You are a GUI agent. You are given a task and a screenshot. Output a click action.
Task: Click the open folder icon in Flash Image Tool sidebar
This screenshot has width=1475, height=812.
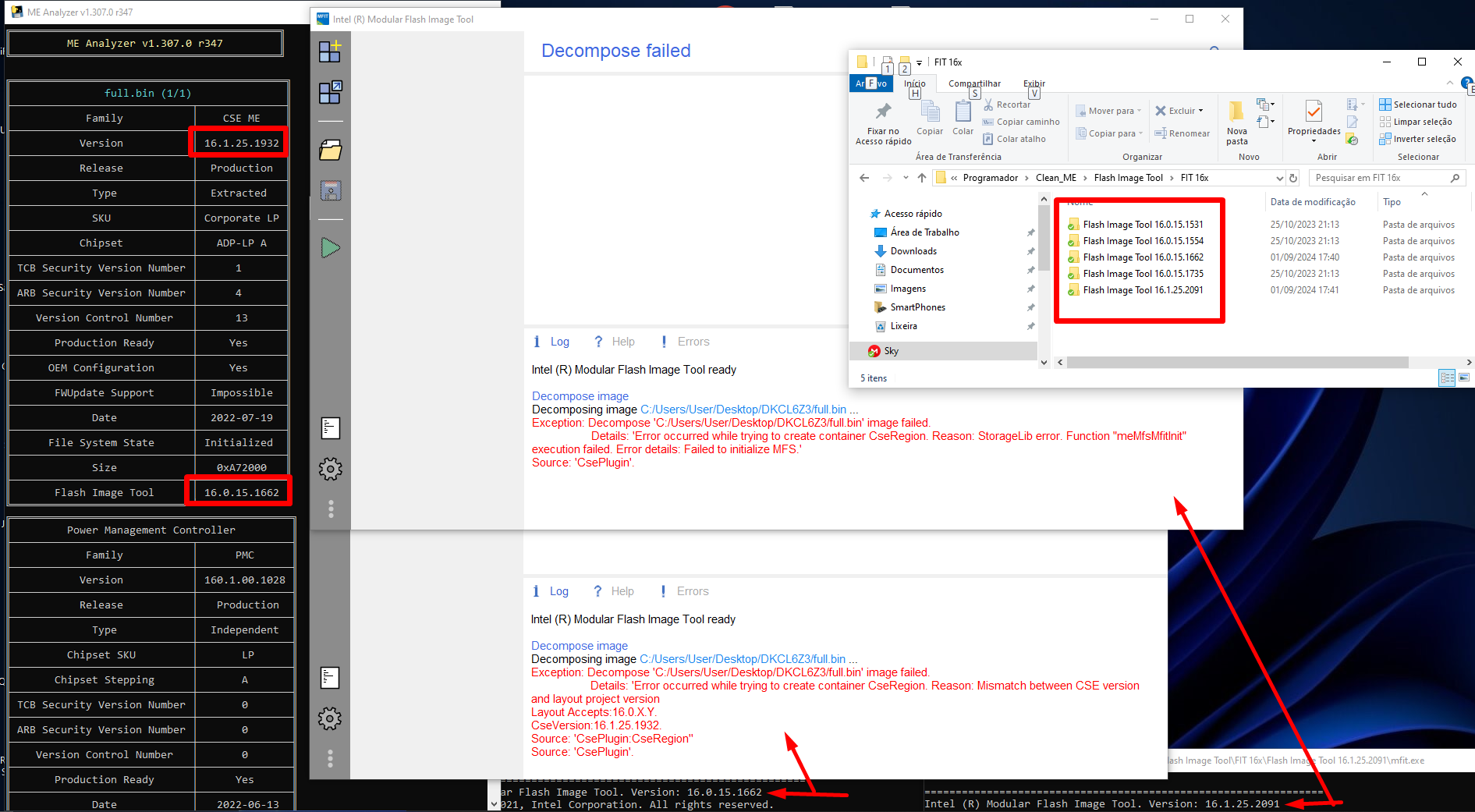331,150
